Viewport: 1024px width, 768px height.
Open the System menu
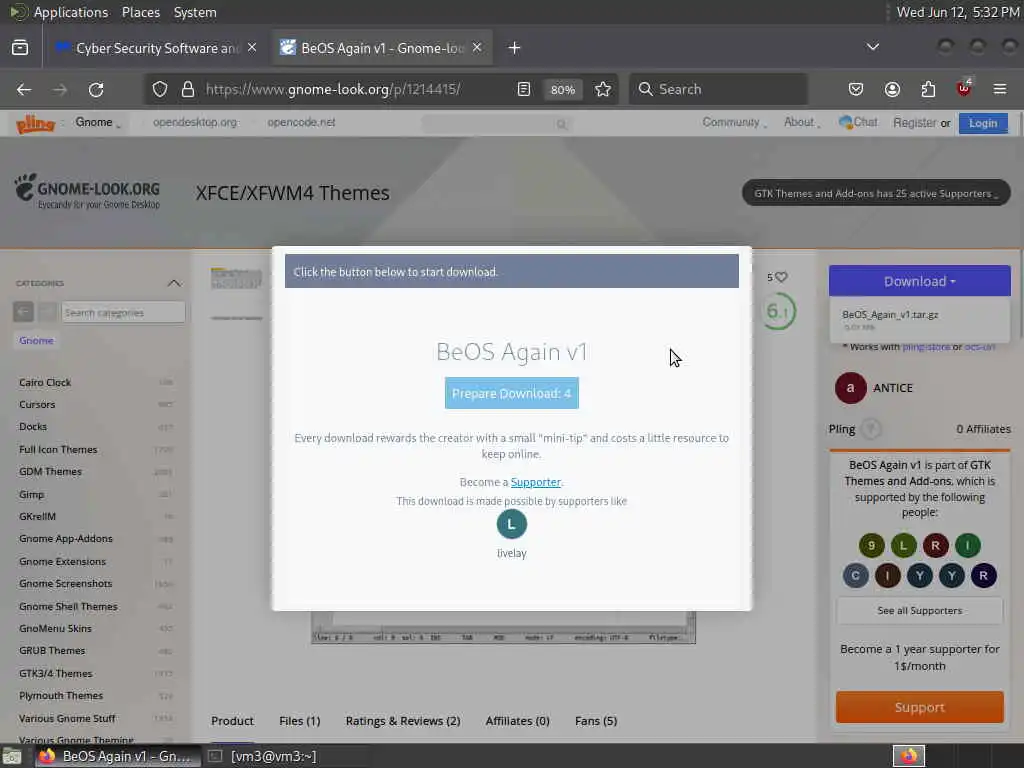click(x=195, y=12)
